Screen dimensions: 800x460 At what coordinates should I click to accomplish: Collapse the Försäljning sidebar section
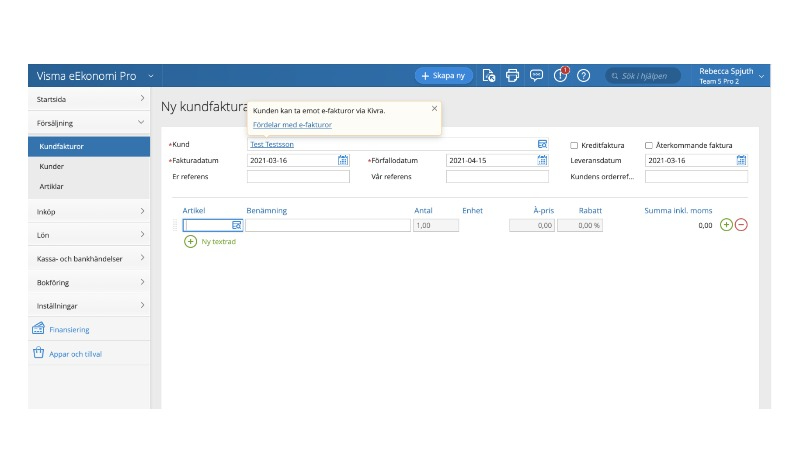tap(89, 123)
